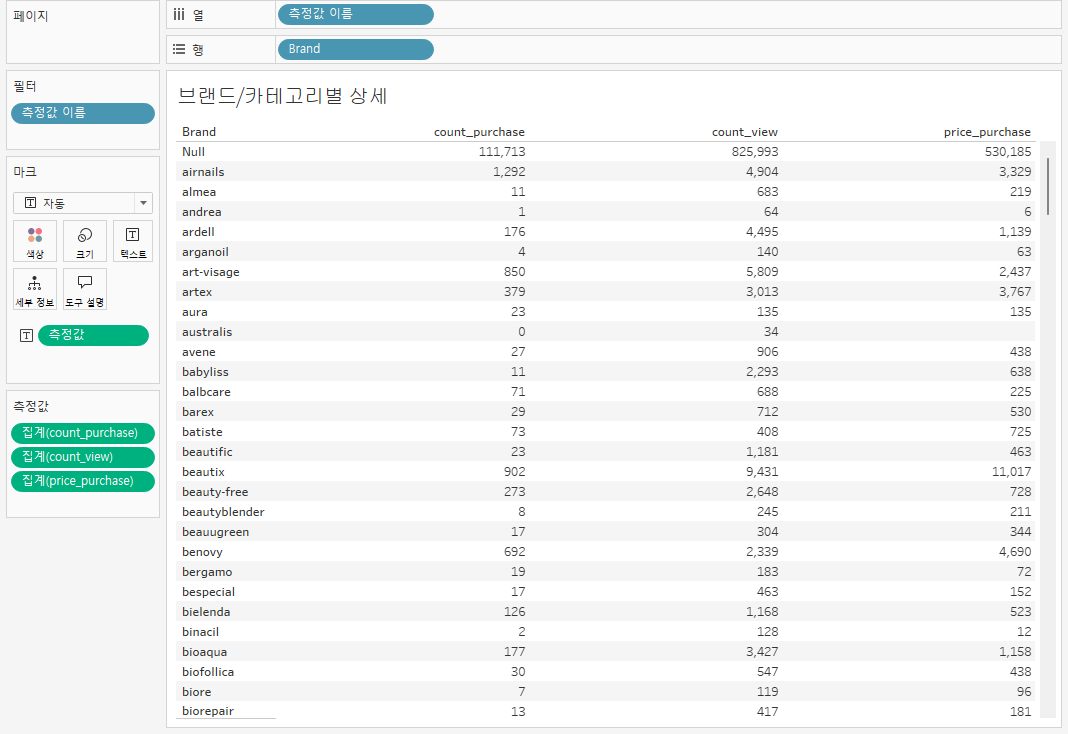
Task: Select the benovy brand row label
Action: 202,552
